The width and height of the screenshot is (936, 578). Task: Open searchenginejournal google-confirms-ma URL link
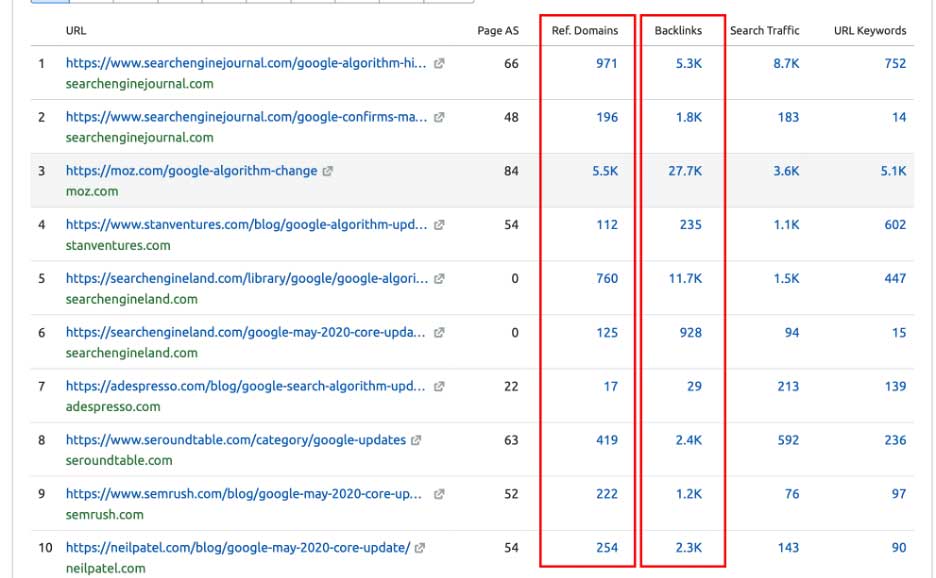point(246,117)
